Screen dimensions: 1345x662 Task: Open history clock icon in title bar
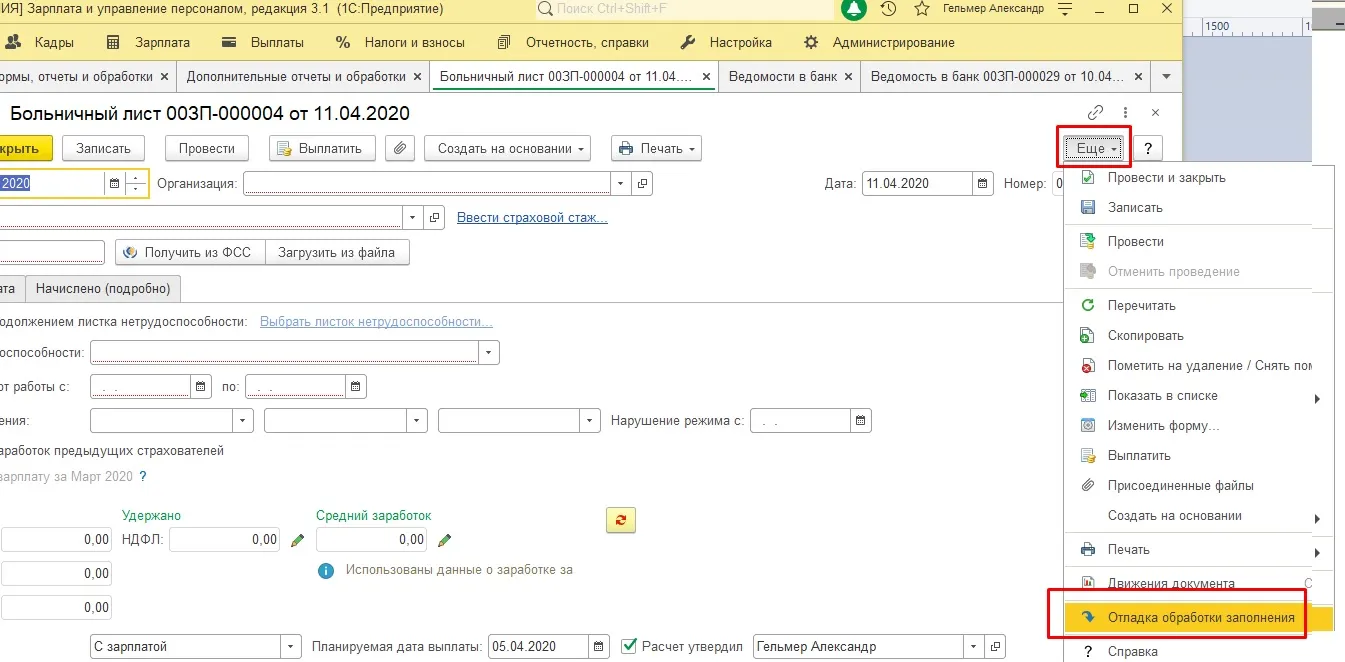pyautogui.click(x=888, y=9)
